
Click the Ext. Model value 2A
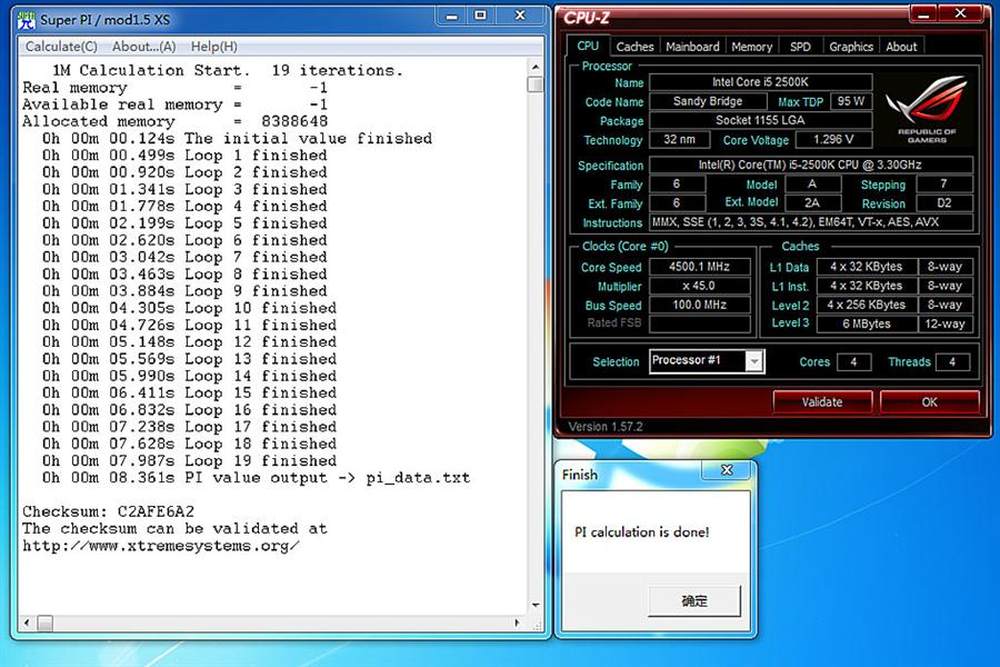click(x=812, y=203)
